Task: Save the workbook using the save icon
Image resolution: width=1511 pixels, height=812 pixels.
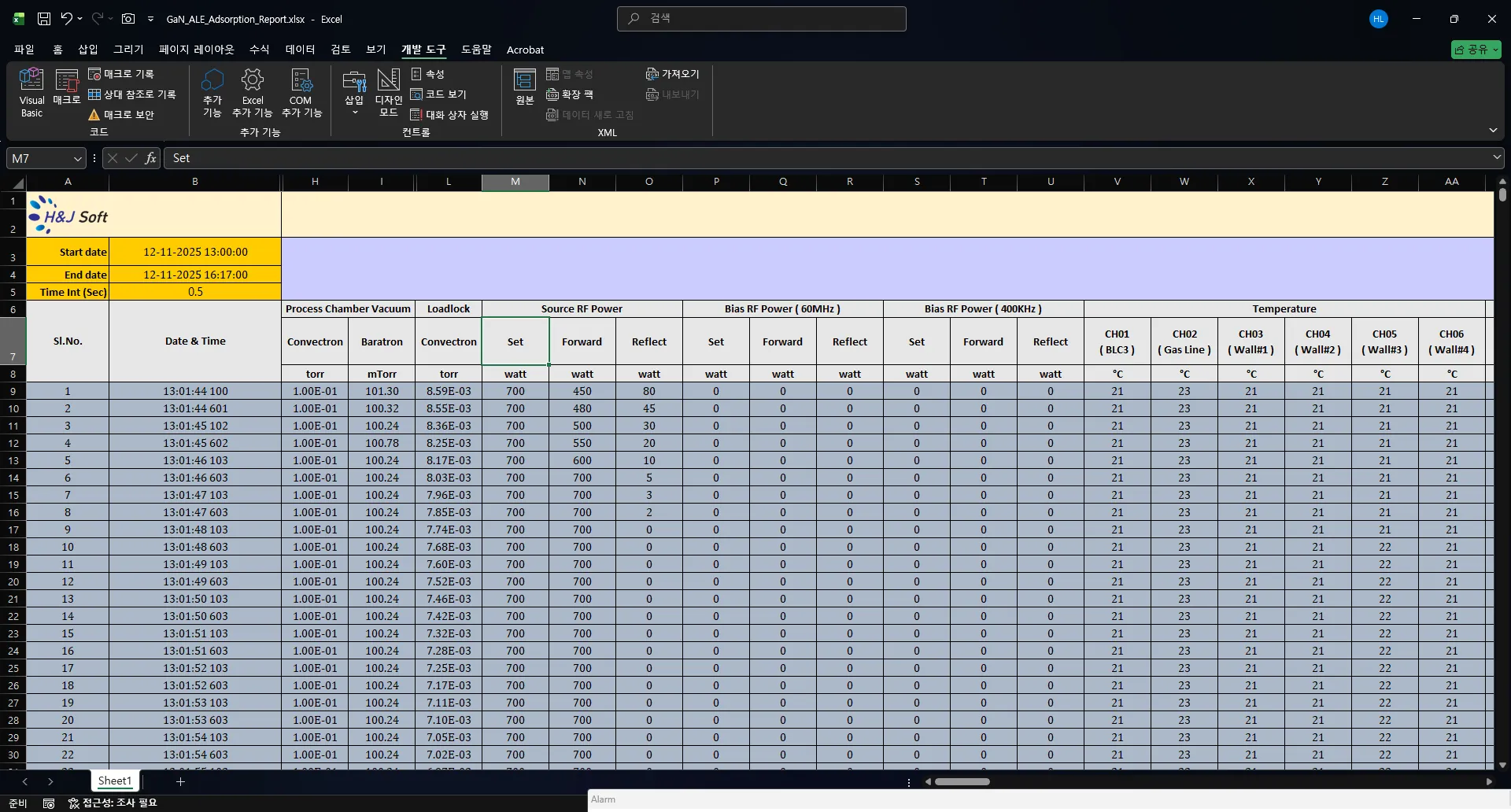Action: [44, 19]
